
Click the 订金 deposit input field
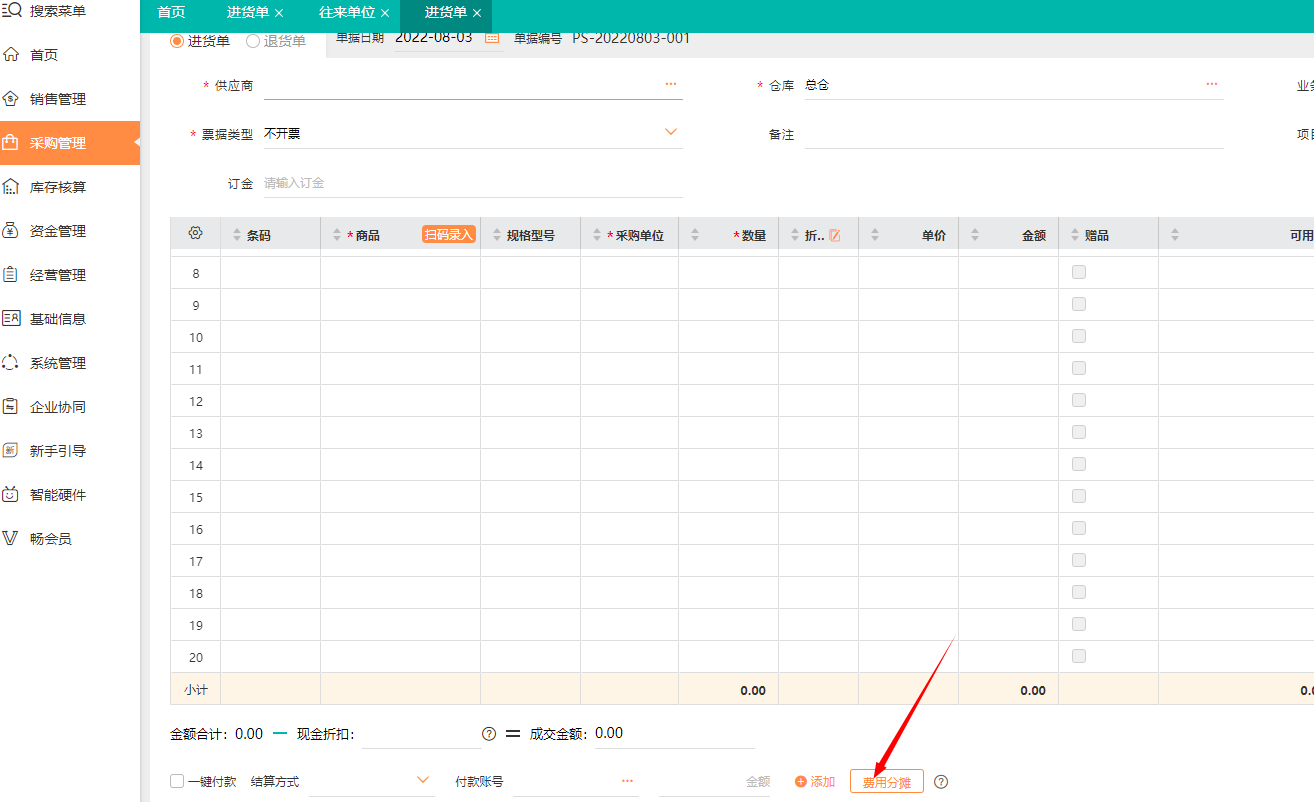coord(470,183)
